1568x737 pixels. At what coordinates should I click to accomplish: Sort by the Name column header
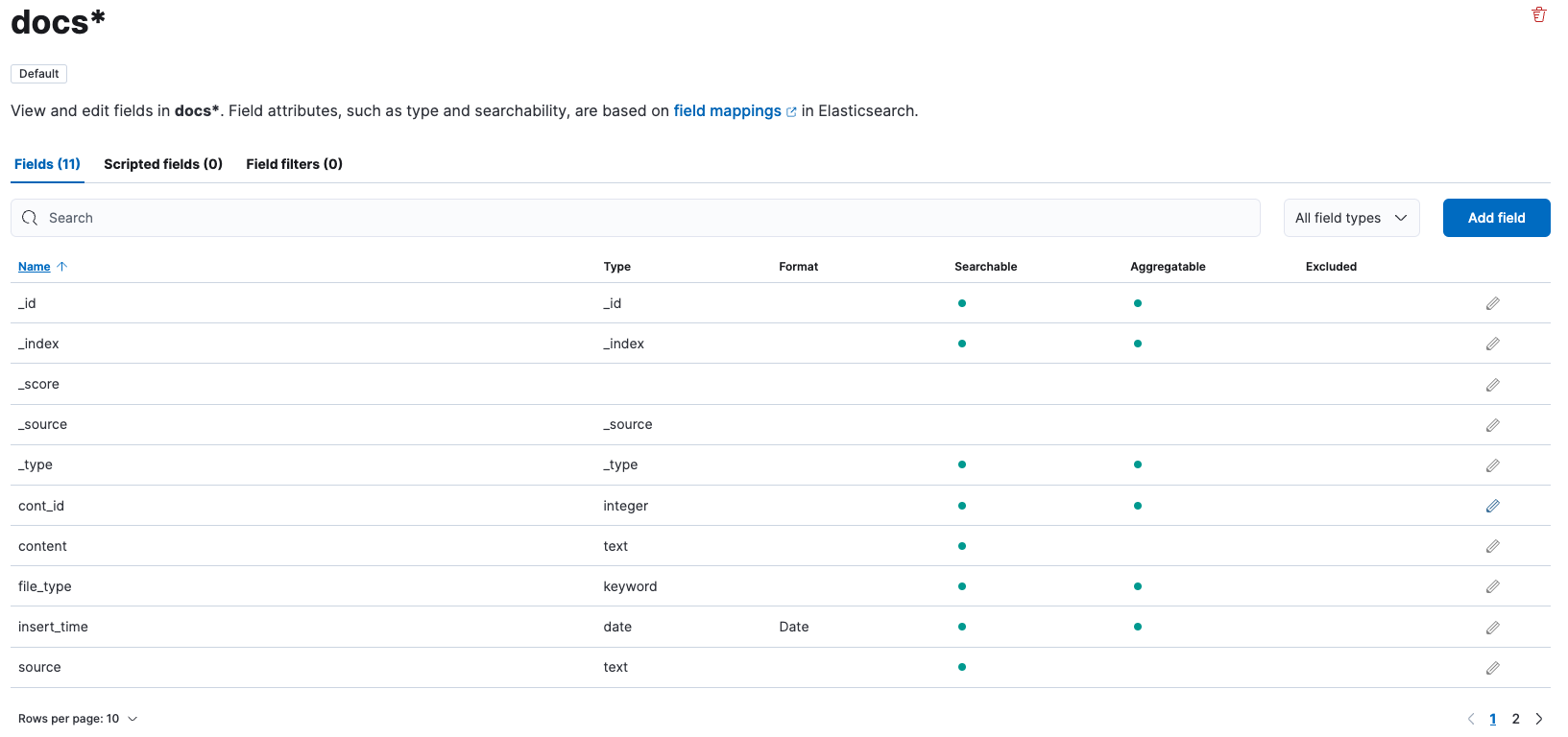pos(35,267)
